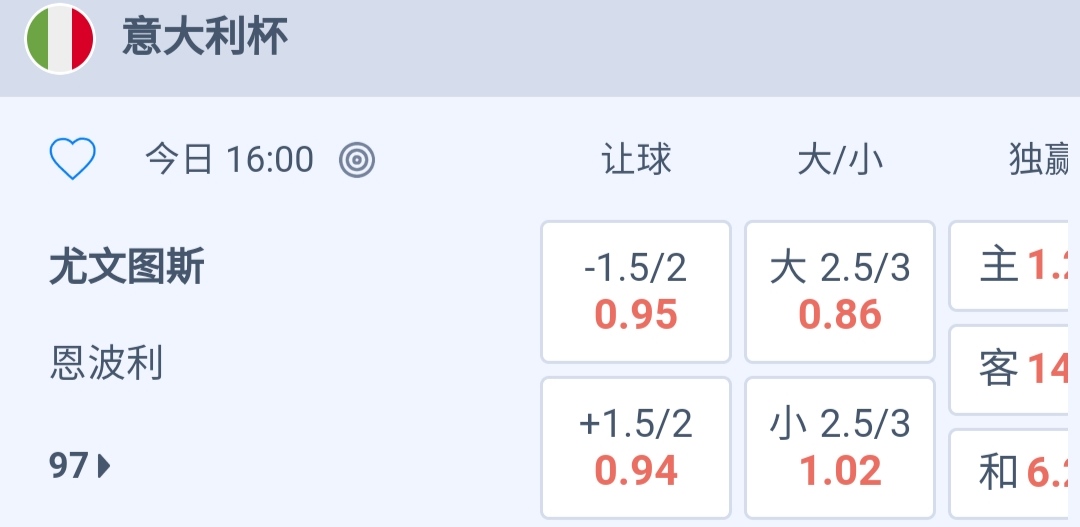The width and height of the screenshot is (1080, 527).
Task: Select the 让球 column header
Action: click(636, 159)
